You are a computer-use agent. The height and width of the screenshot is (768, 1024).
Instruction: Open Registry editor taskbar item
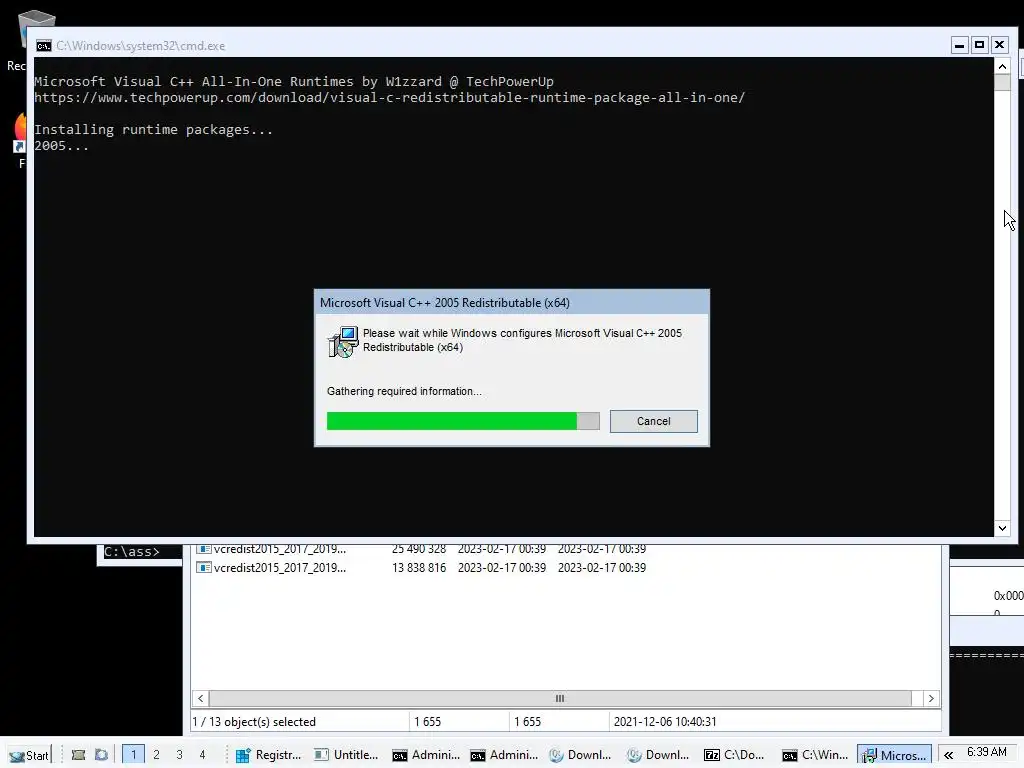268,755
